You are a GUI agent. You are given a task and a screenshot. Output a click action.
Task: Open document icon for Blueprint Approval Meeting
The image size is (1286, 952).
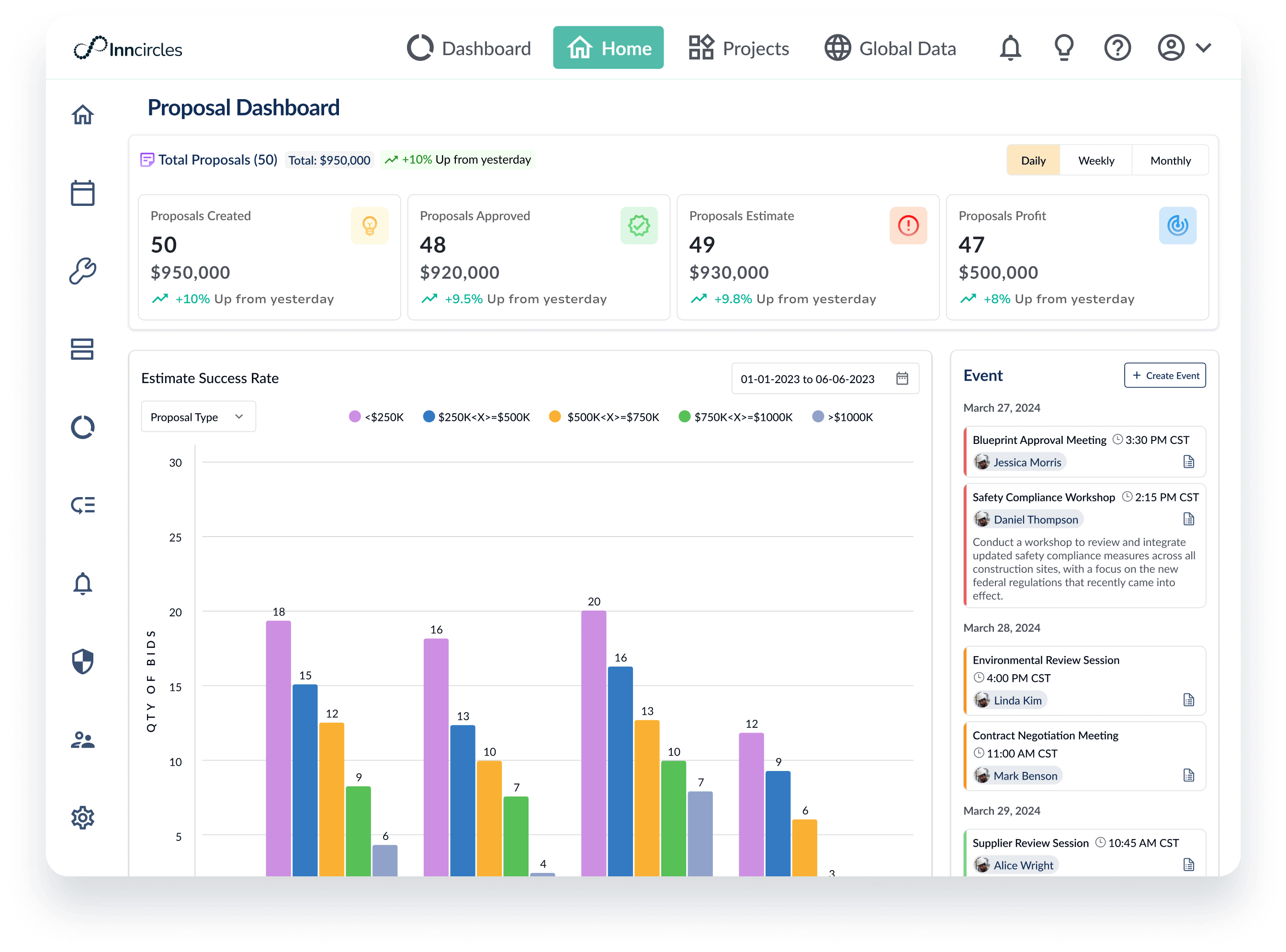[x=1189, y=462]
